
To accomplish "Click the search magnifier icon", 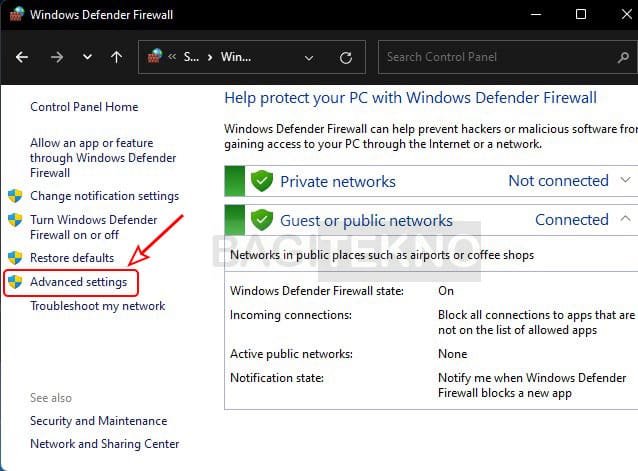I will point(623,57).
